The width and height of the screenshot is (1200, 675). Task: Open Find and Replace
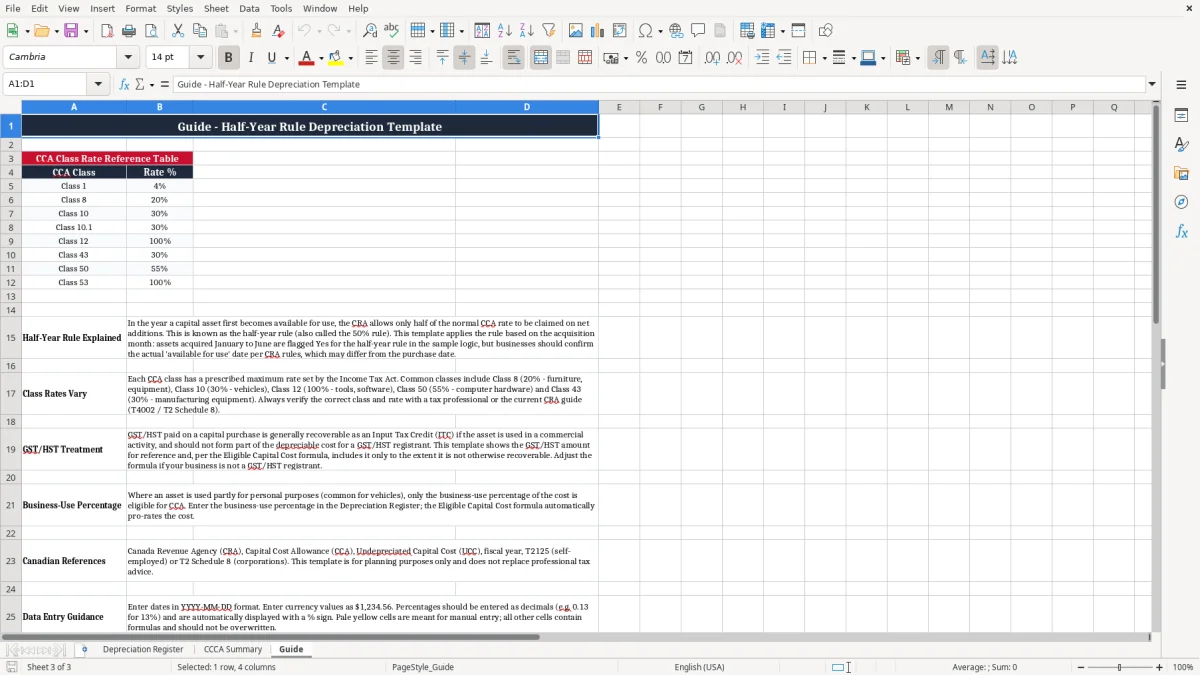pyautogui.click(x=370, y=31)
